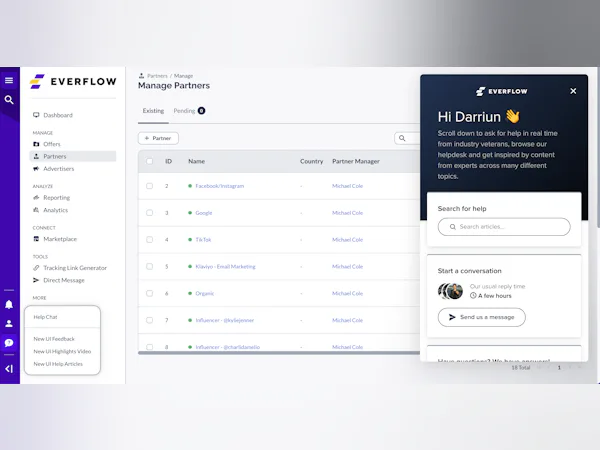The image size is (600, 450).
Task: Open Influencer - @kyliejenner partner link
Action: (225, 320)
